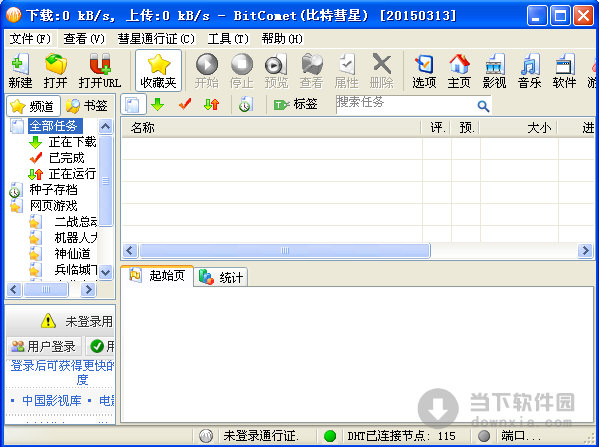
Task: Select 正在下载 in the tree
Action: click(72, 142)
